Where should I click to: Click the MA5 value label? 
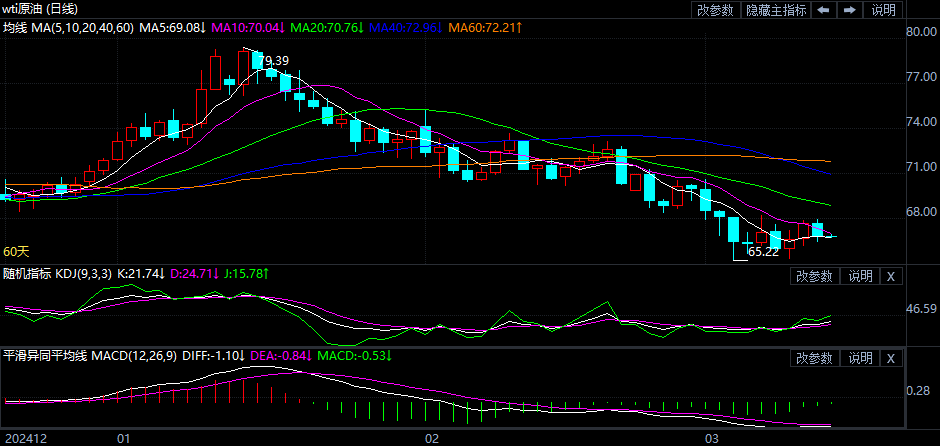[172, 28]
